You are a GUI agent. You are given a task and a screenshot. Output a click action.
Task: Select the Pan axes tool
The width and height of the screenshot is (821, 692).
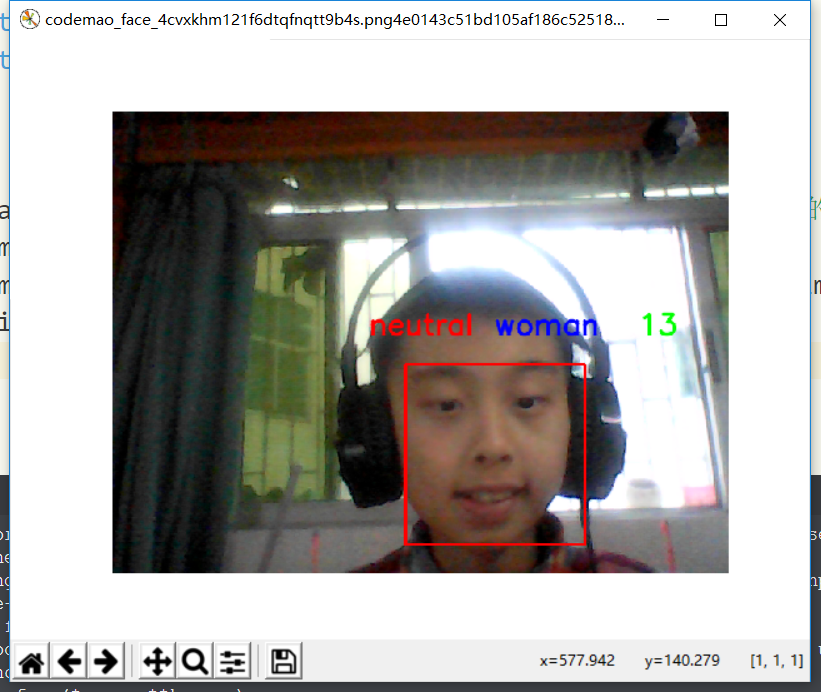pyautogui.click(x=158, y=661)
